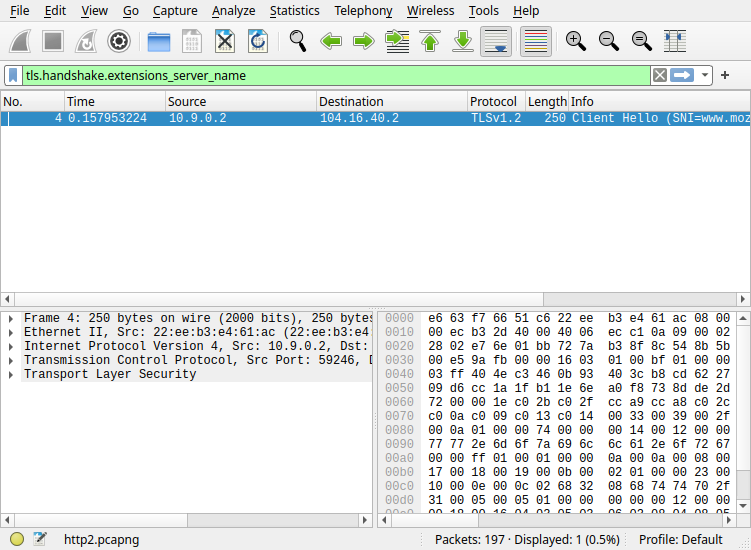Zoom in the main window text
The height and width of the screenshot is (550, 751).
pos(575,41)
